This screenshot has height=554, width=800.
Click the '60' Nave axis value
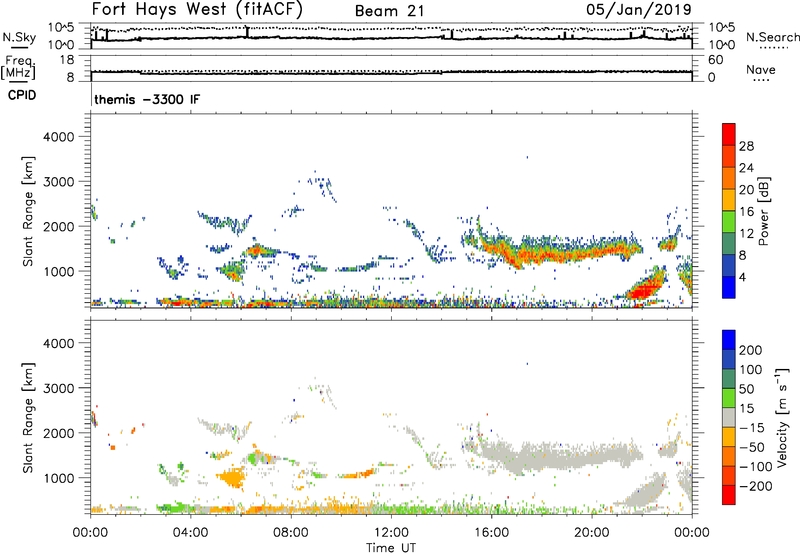715,60
